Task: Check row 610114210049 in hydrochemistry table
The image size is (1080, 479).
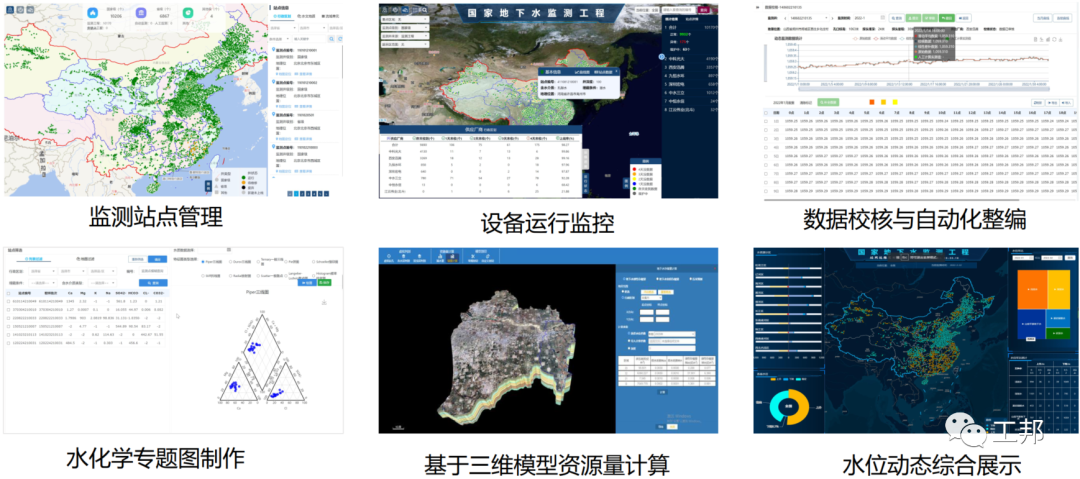Action: point(8,301)
